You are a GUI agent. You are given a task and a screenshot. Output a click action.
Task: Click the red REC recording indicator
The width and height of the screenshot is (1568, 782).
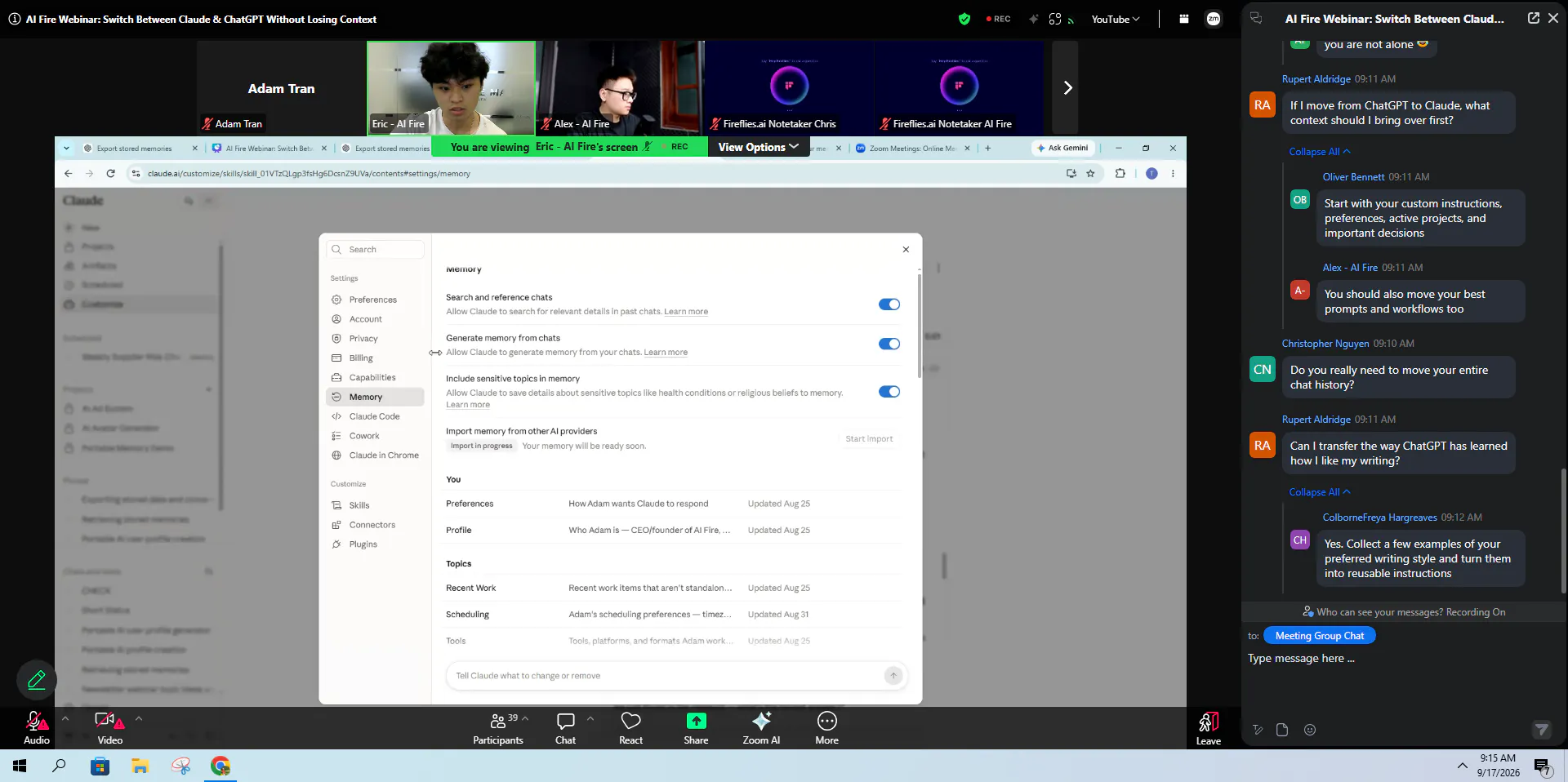[x=998, y=19]
